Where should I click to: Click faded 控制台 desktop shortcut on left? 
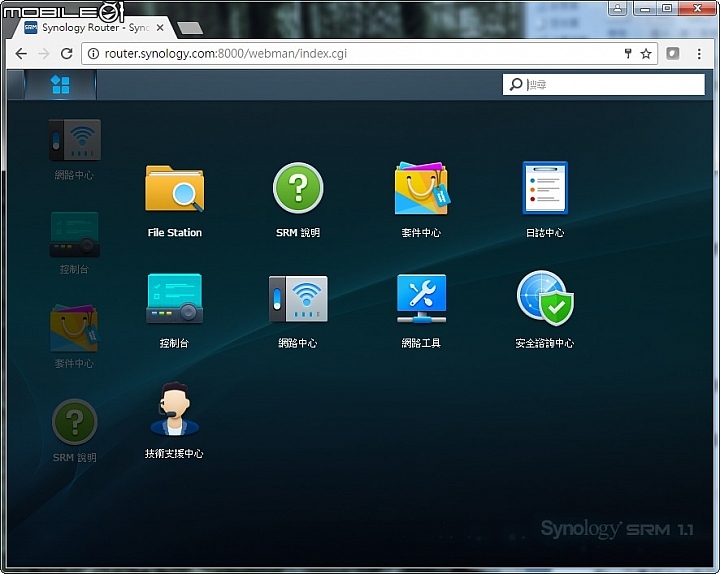(74, 234)
